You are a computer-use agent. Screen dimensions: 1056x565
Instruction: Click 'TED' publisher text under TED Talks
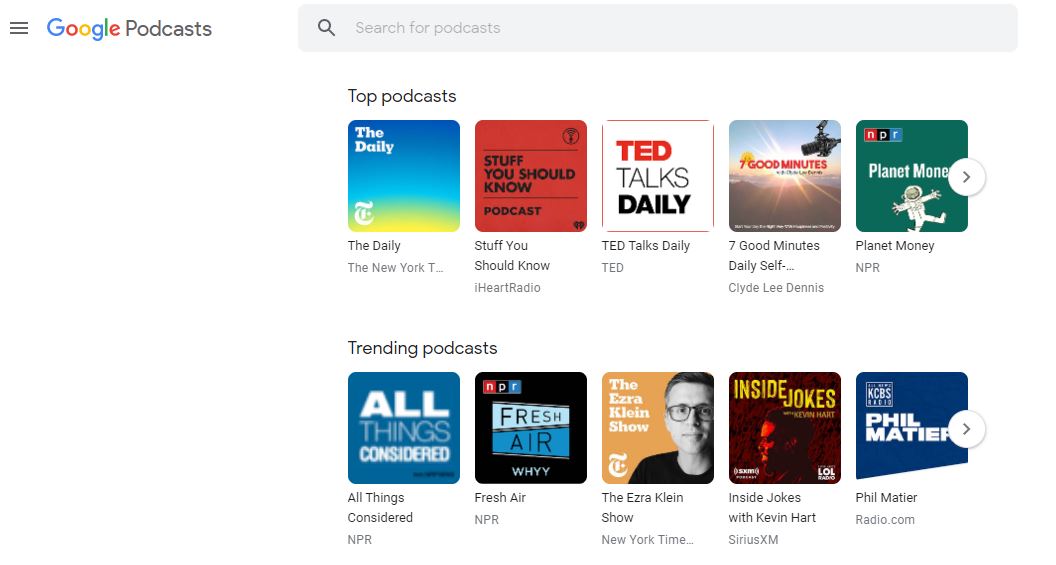612,267
